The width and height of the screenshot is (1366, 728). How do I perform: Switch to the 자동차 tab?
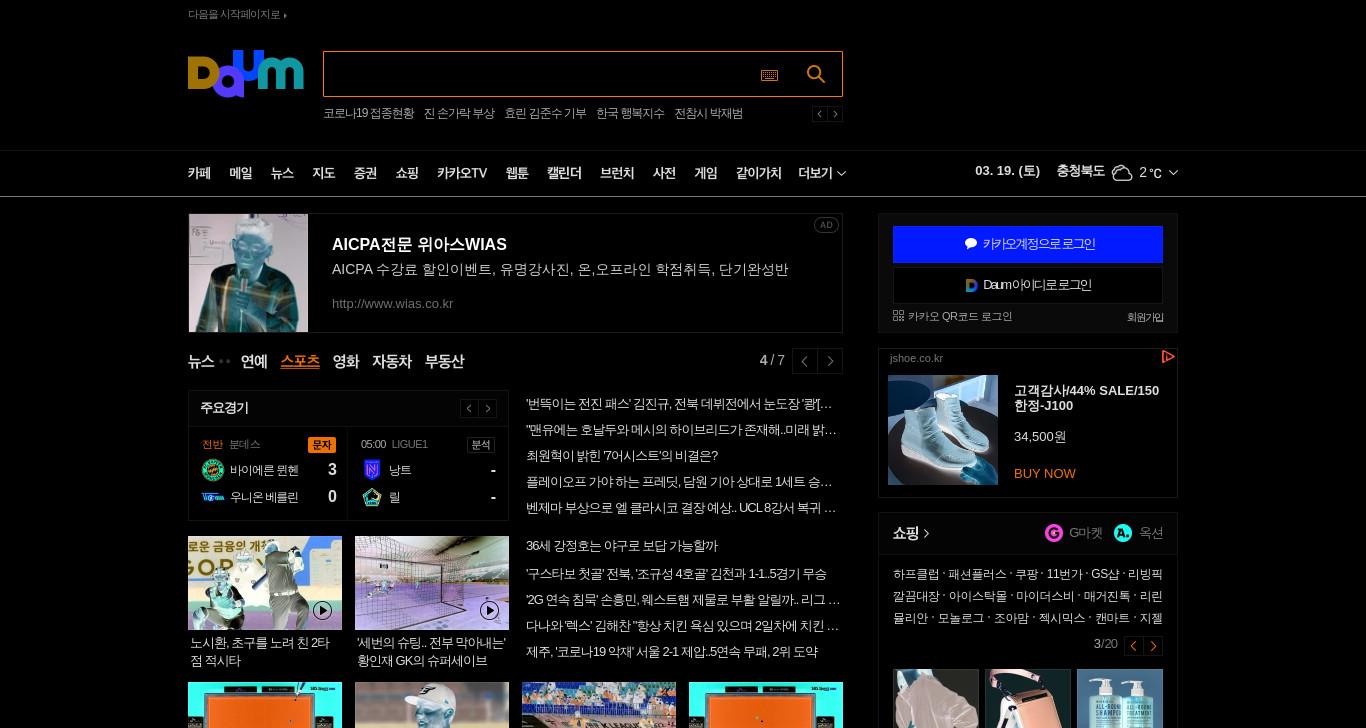click(x=392, y=361)
